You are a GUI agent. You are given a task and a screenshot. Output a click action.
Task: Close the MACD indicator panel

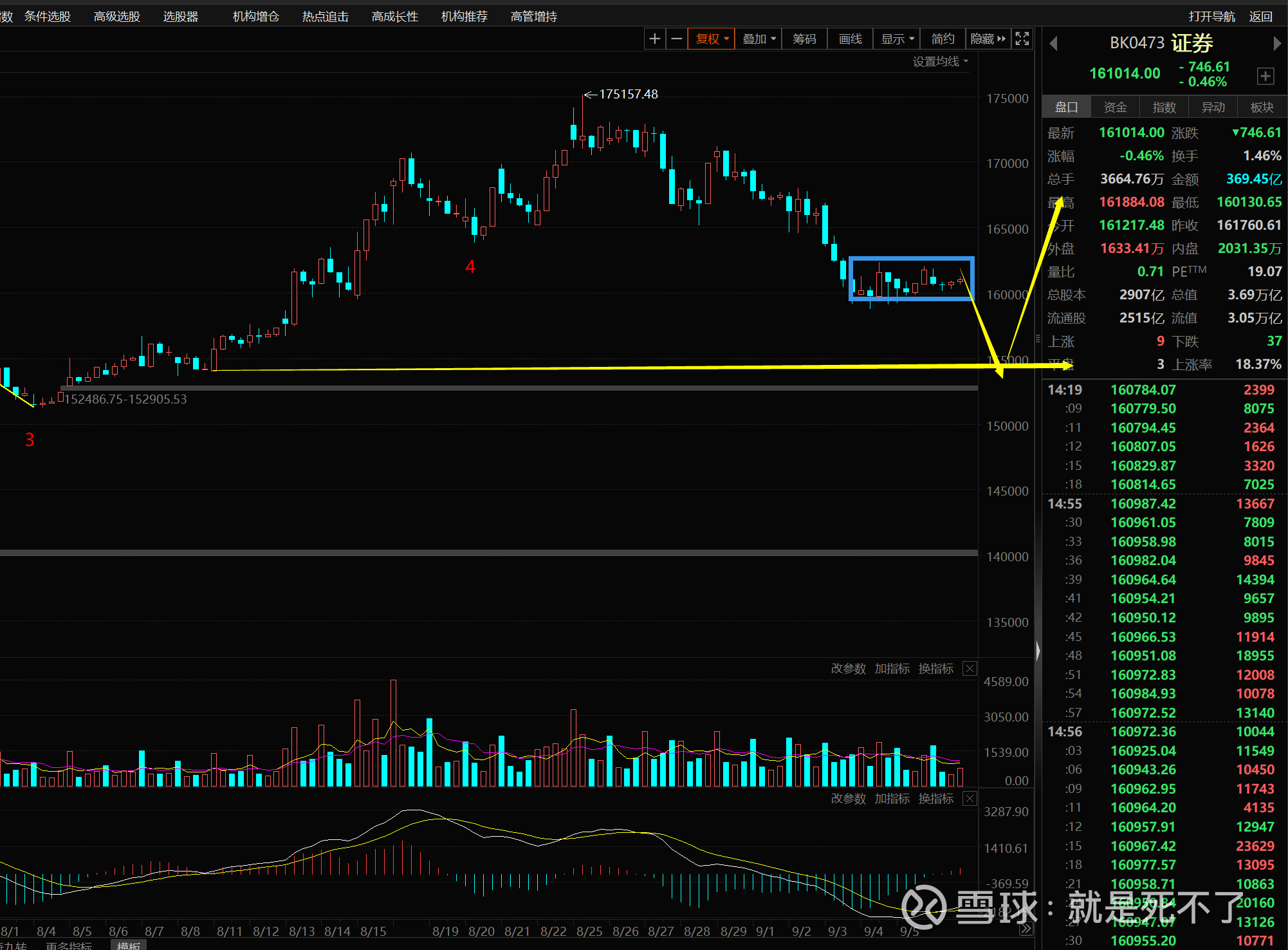point(970,799)
